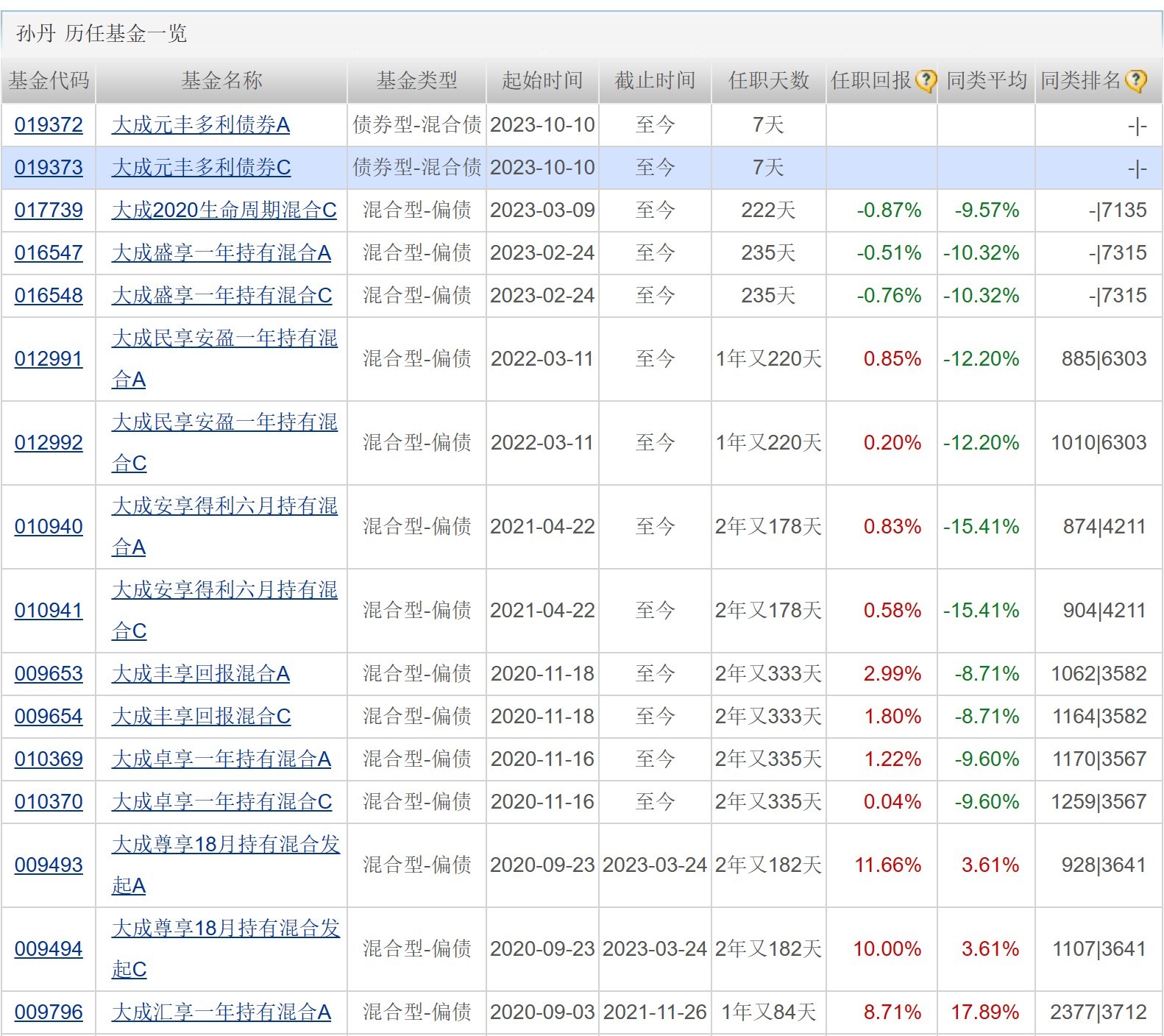Click the 基金名称 column header
Screen dimensions: 1164x1036
[x=221, y=81]
